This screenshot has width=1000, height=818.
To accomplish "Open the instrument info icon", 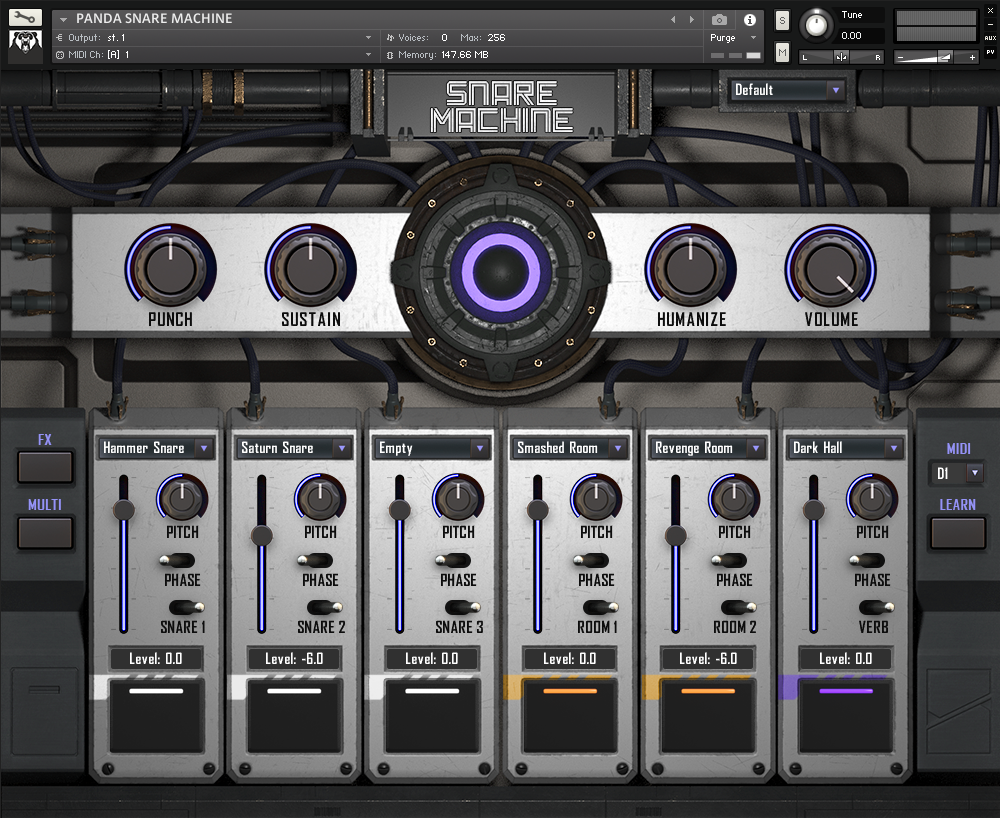I will [750, 20].
